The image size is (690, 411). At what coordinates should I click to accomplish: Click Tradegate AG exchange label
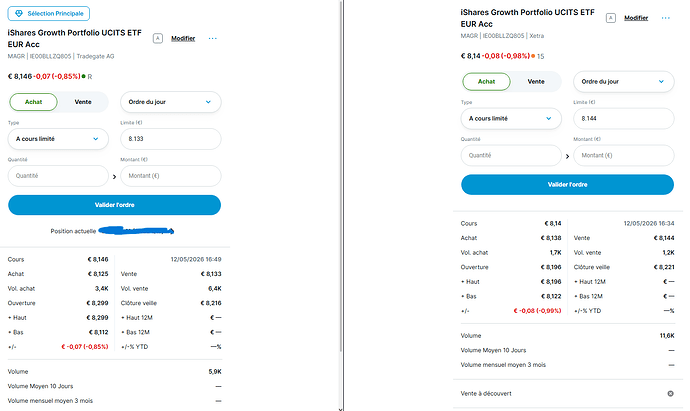point(95,56)
